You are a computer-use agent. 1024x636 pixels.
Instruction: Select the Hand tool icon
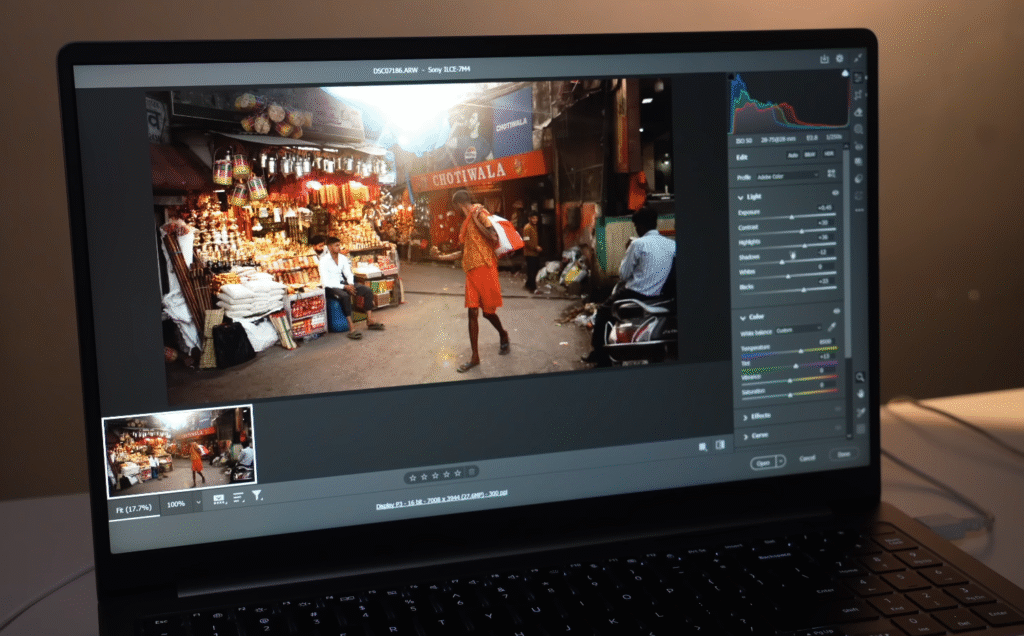pos(860,394)
